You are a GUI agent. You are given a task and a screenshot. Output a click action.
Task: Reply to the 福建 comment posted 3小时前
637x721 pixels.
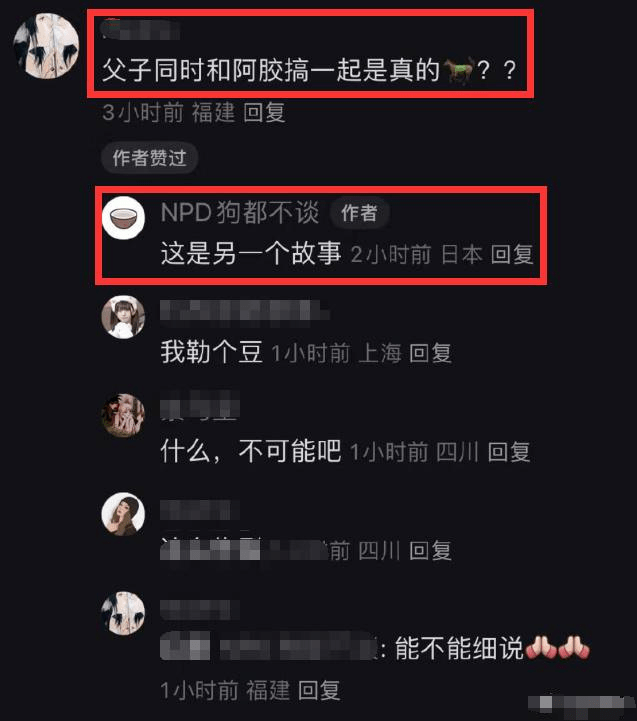pyautogui.click(x=264, y=113)
